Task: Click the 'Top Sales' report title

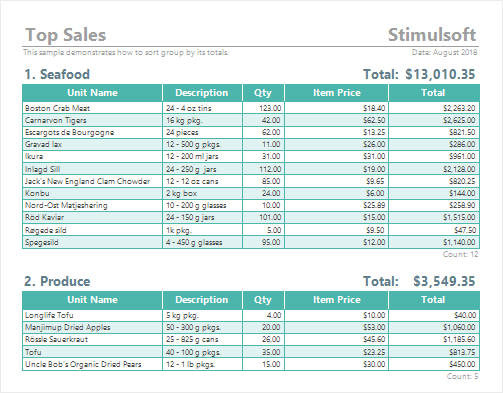Action: [x=66, y=35]
